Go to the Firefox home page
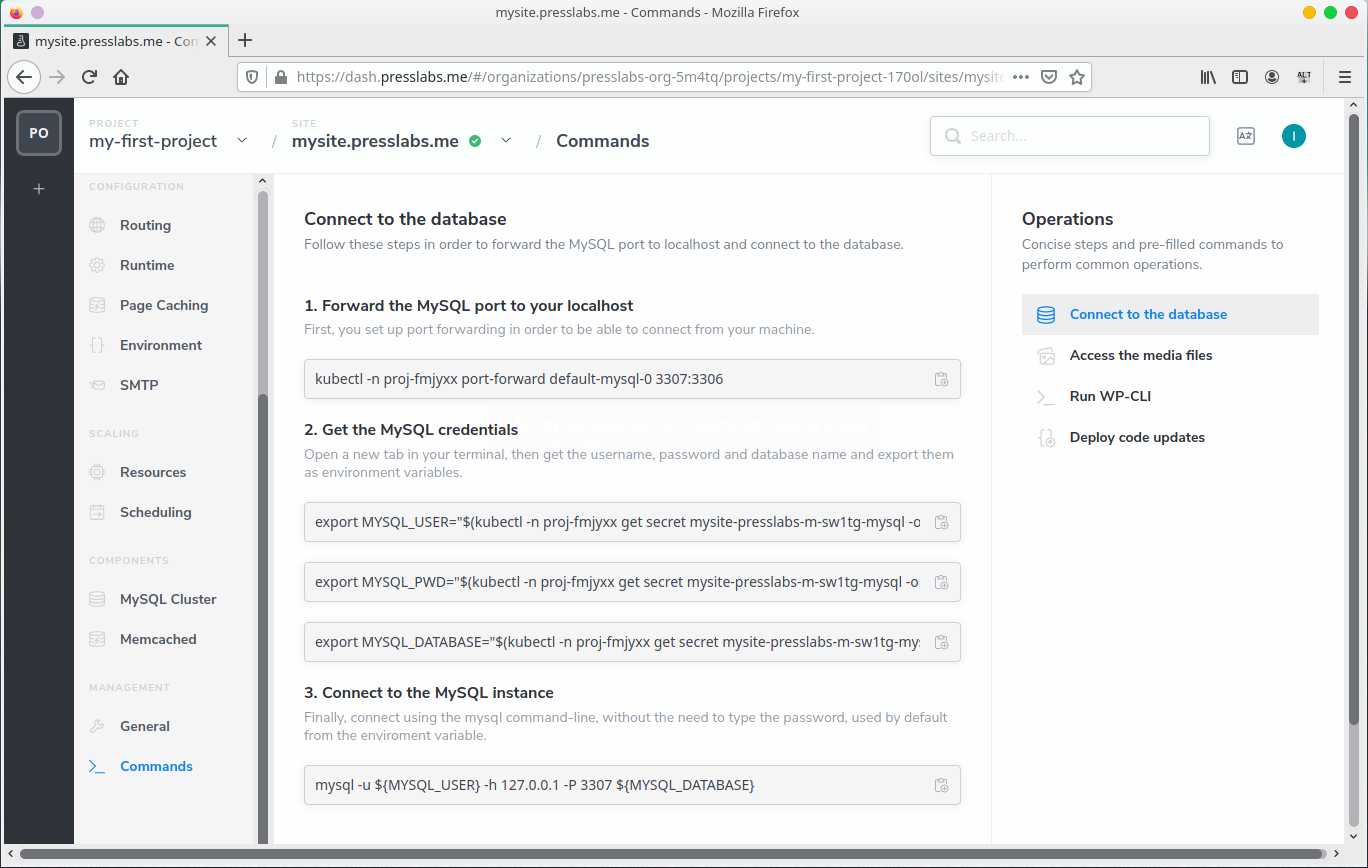This screenshot has height=868, width=1368. [121, 77]
